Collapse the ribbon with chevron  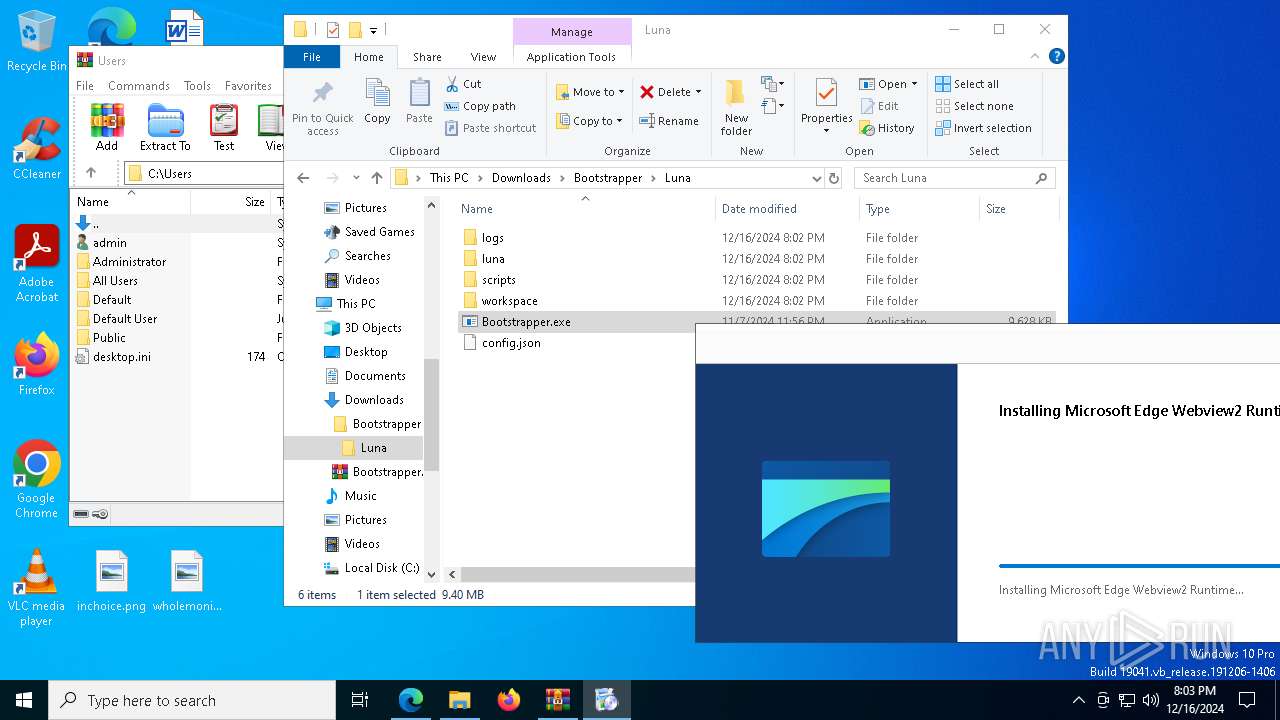(x=1036, y=57)
